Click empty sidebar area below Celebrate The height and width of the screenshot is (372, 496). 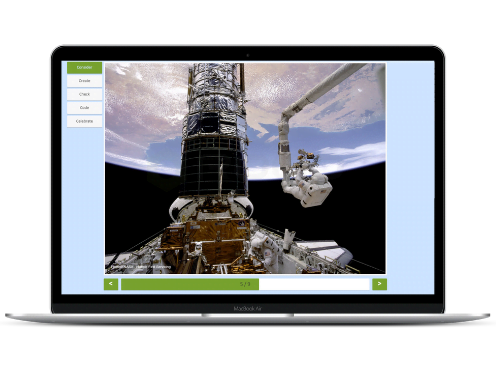[x=83, y=210]
